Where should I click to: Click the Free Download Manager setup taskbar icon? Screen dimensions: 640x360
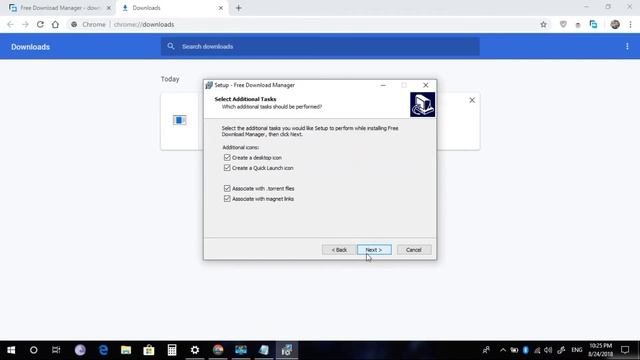tap(287, 350)
